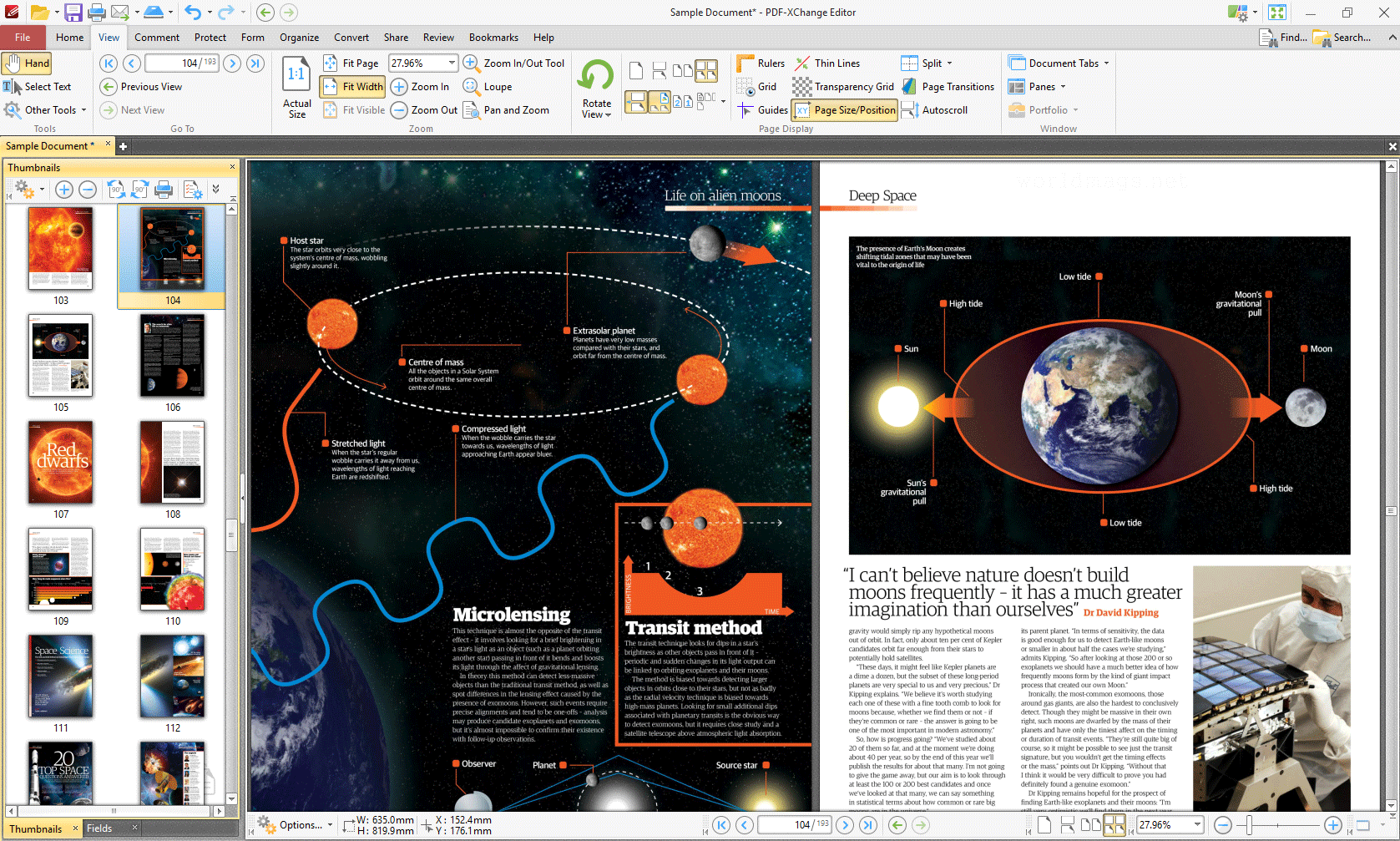Image resolution: width=1400 pixels, height=841 pixels.
Task: Toggle the Page Size/Position display
Action: pos(845,110)
